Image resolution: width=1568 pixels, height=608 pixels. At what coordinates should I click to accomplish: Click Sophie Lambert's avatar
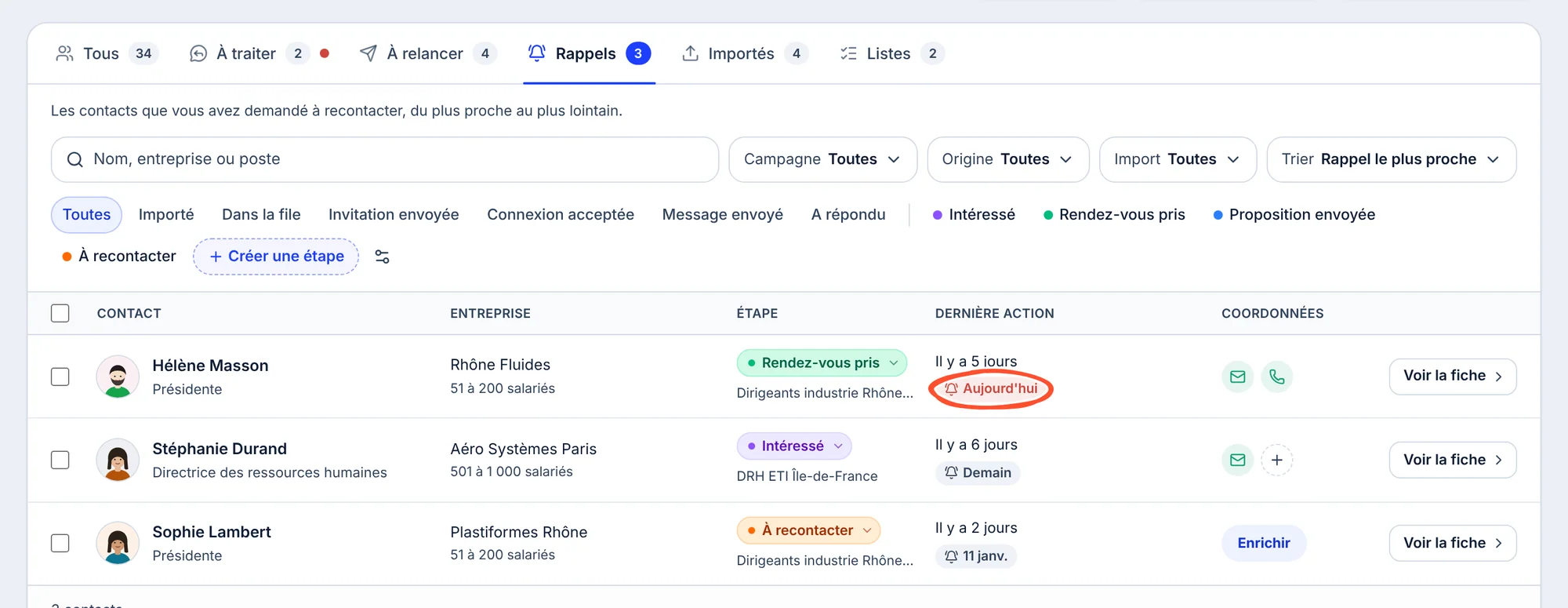[x=118, y=543]
